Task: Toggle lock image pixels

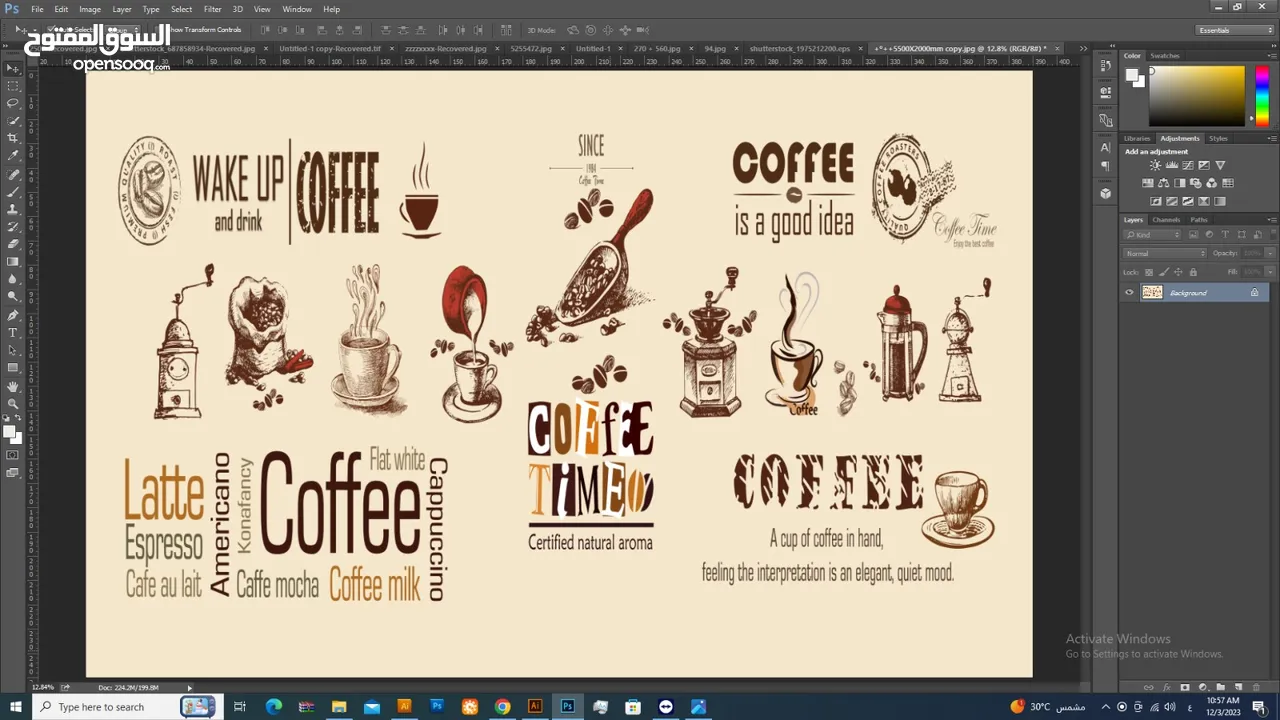Action: (1163, 272)
